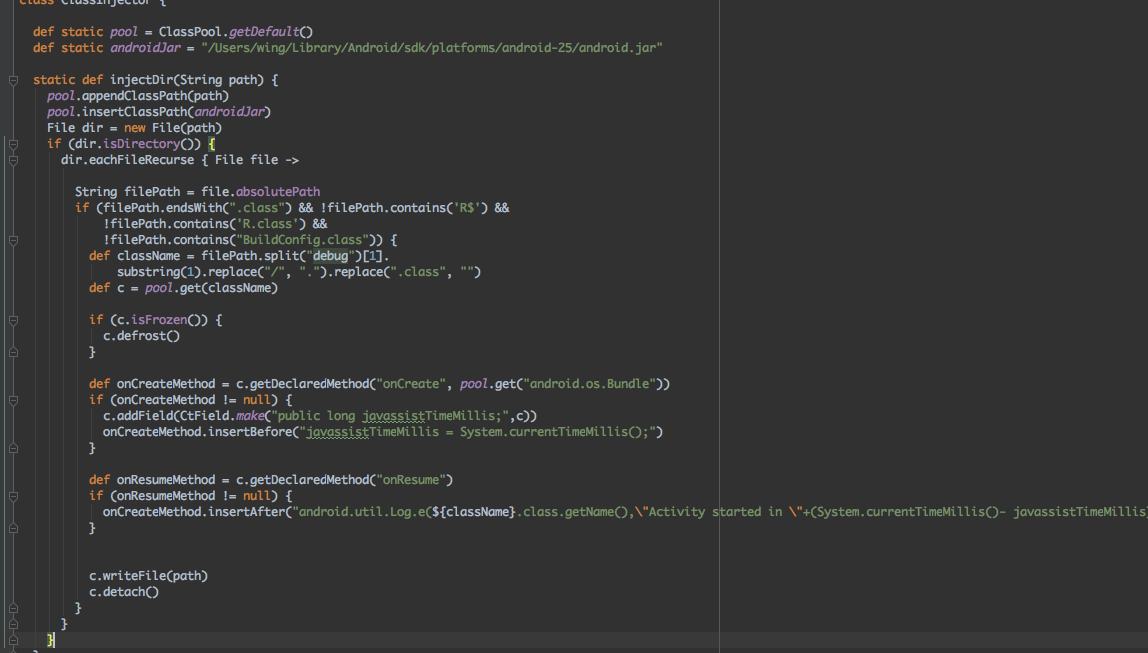Image resolution: width=1148 pixels, height=653 pixels.
Task: Click the absolutePath property
Action: click(277, 192)
